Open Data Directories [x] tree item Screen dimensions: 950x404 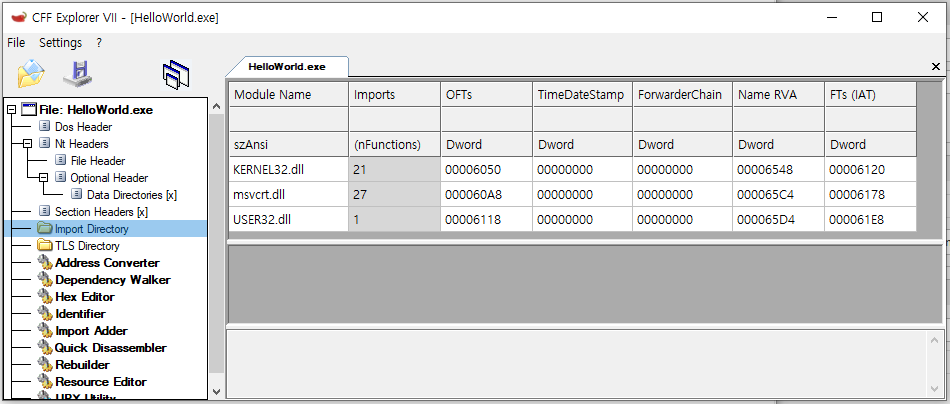coord(132,195)
